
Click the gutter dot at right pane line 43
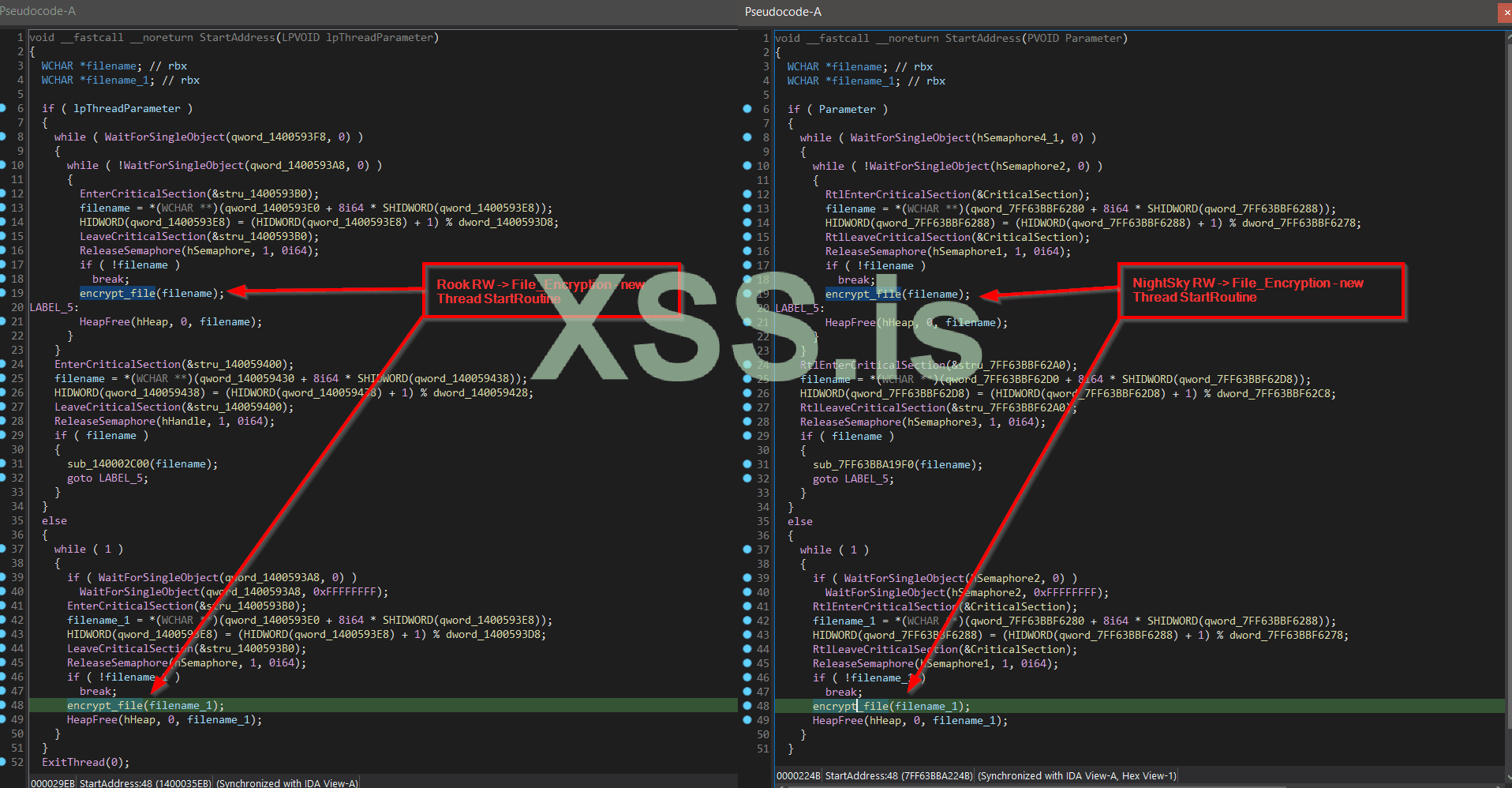(747, 635)
